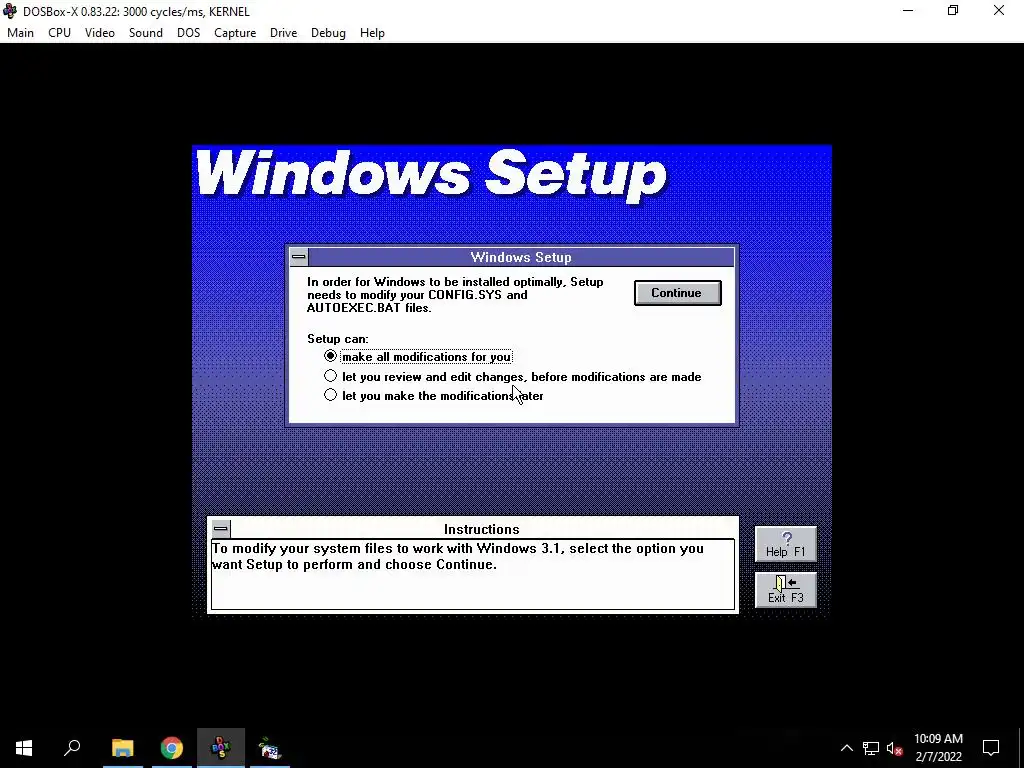Open the taskbar clock showing 10:09 AM

click(x=938, y=748)
